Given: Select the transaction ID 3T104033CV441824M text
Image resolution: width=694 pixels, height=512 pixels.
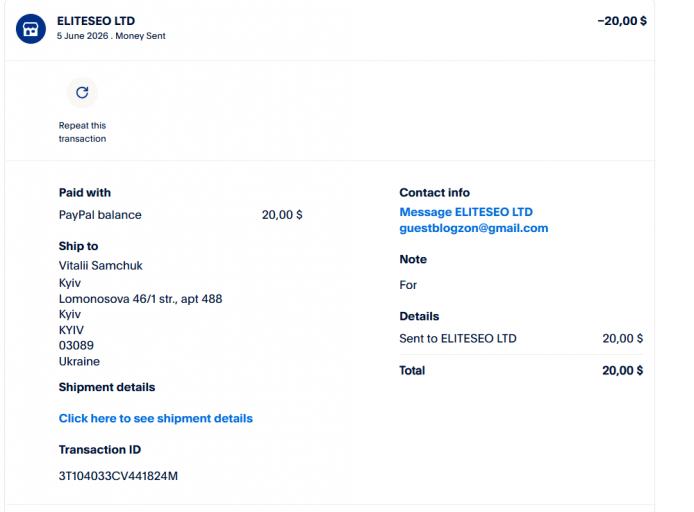Looking at the screenshot, I should pyautogui.click(x=118, y=476).
